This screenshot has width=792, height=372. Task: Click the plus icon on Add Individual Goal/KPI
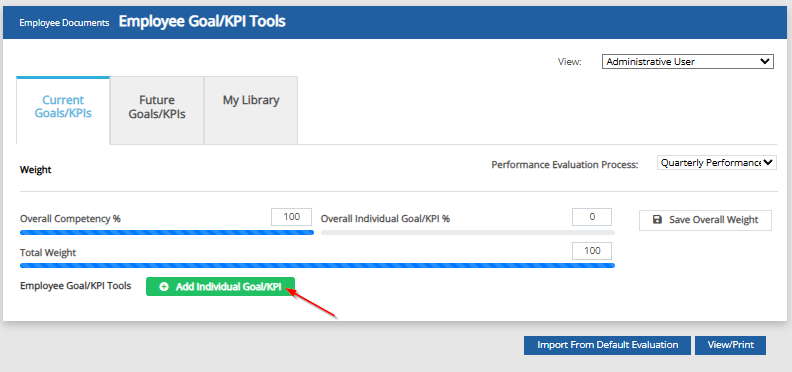pyautogui.click(x=163, y=287)
